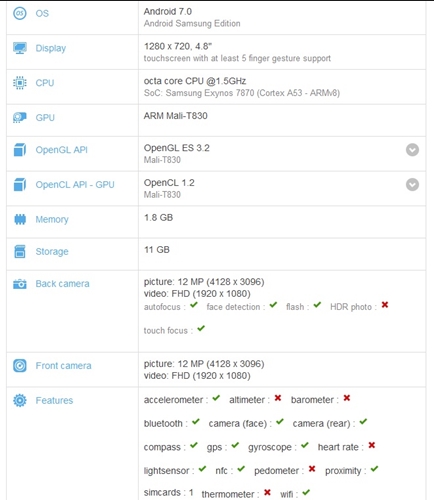The height and width of the screenshot is (500, 434).
Task: Click the Features gear icon
Action: tap(20, 400)
